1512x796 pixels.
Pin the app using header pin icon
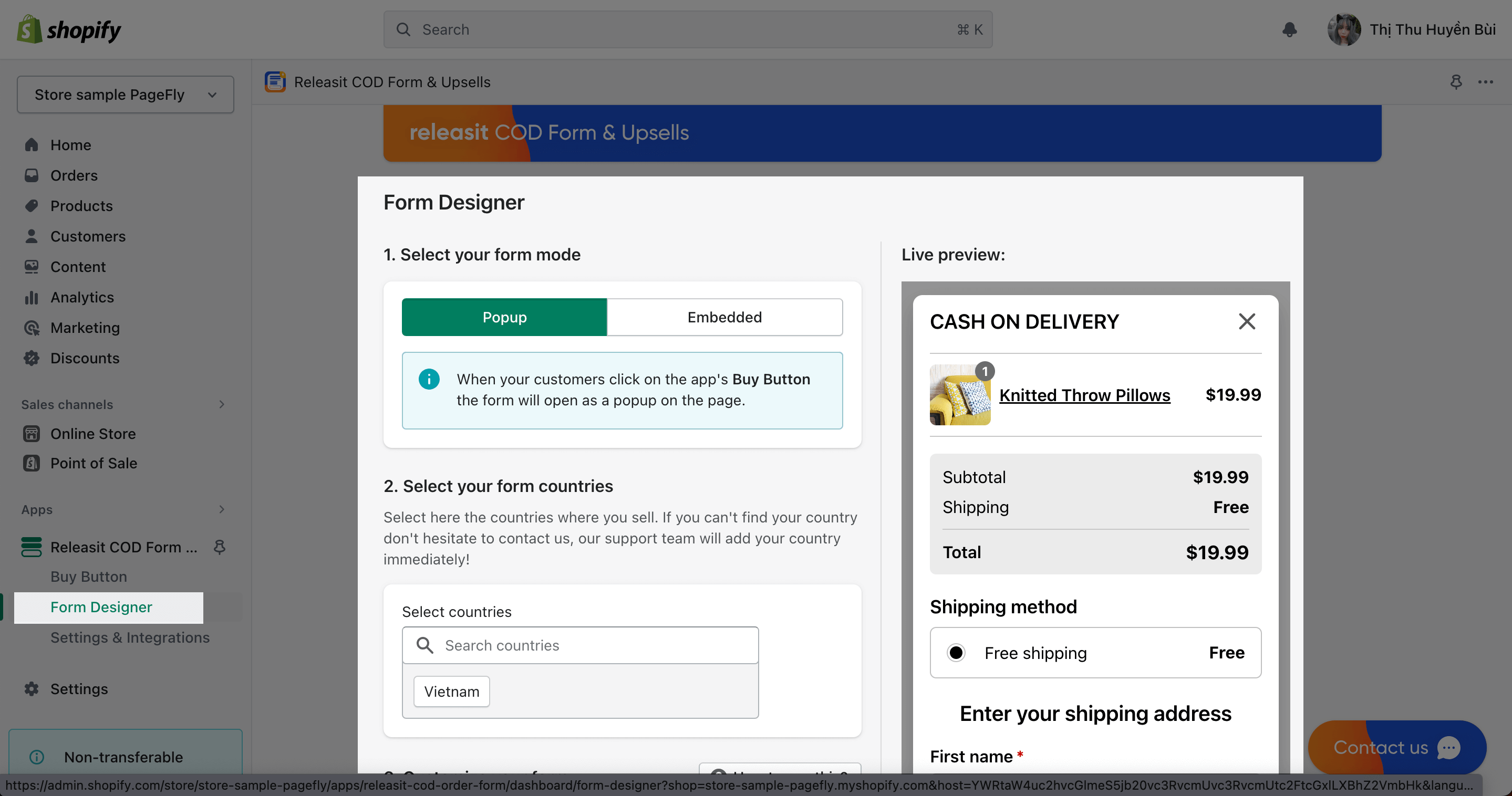1456,82
